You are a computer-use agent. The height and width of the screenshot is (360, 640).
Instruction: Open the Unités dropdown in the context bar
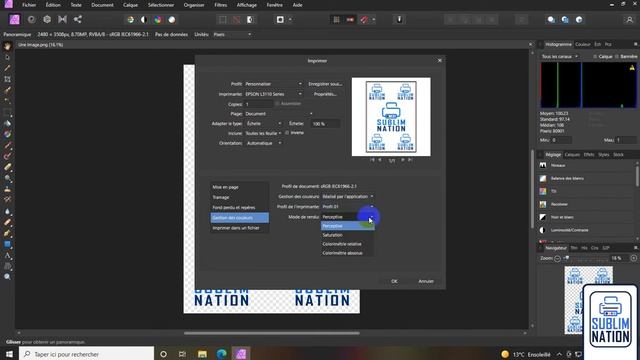tap(232, 35)
